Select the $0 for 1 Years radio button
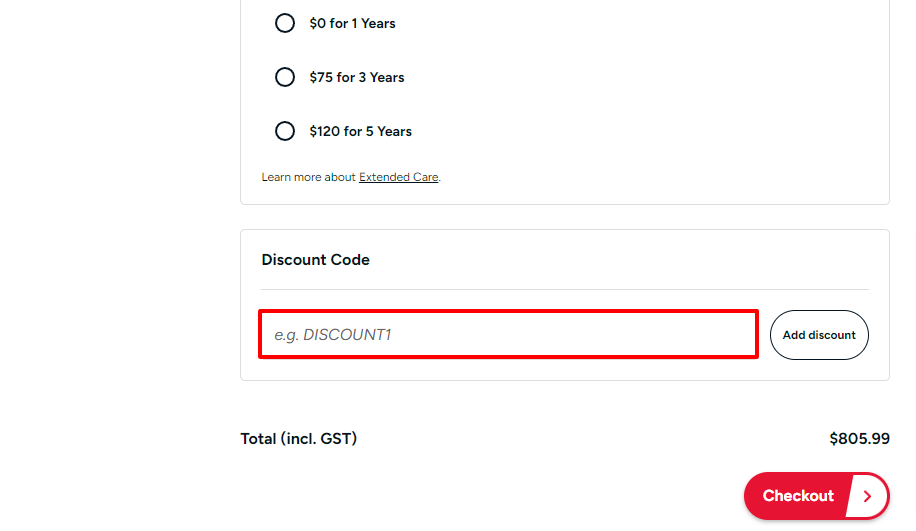 285,23
